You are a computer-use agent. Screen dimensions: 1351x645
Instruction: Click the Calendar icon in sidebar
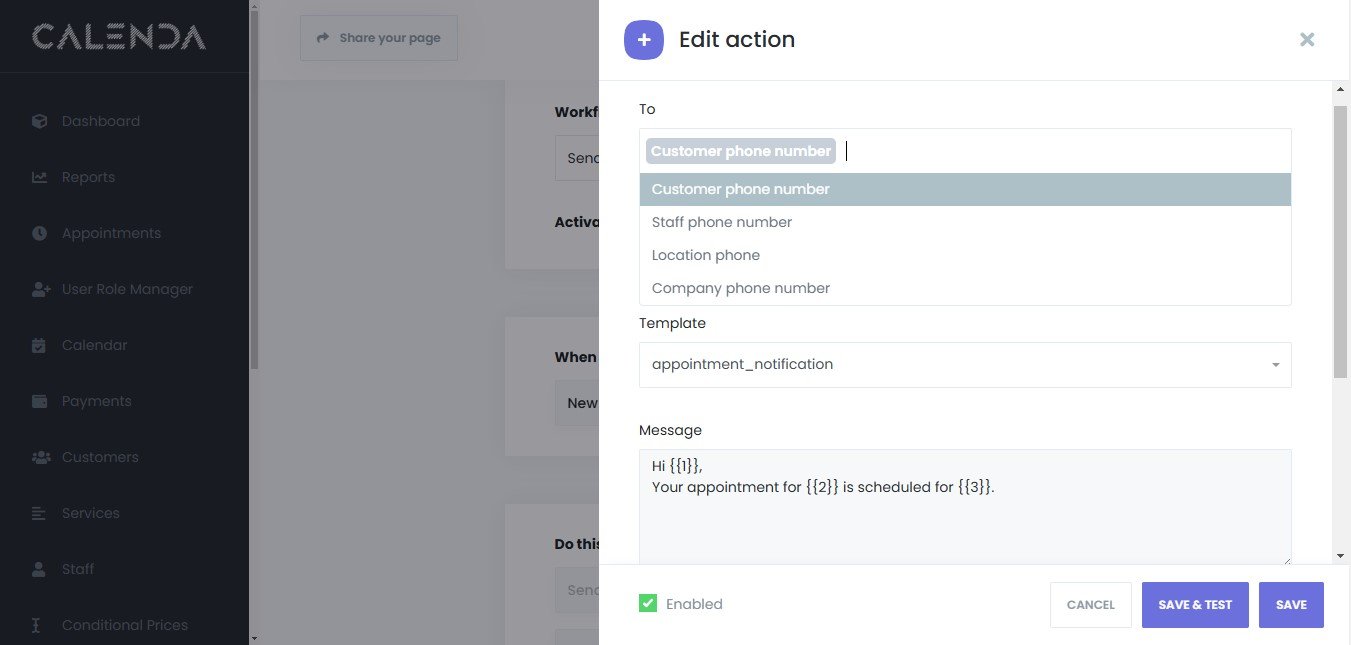pyautogui.click(x=40, y=345)
